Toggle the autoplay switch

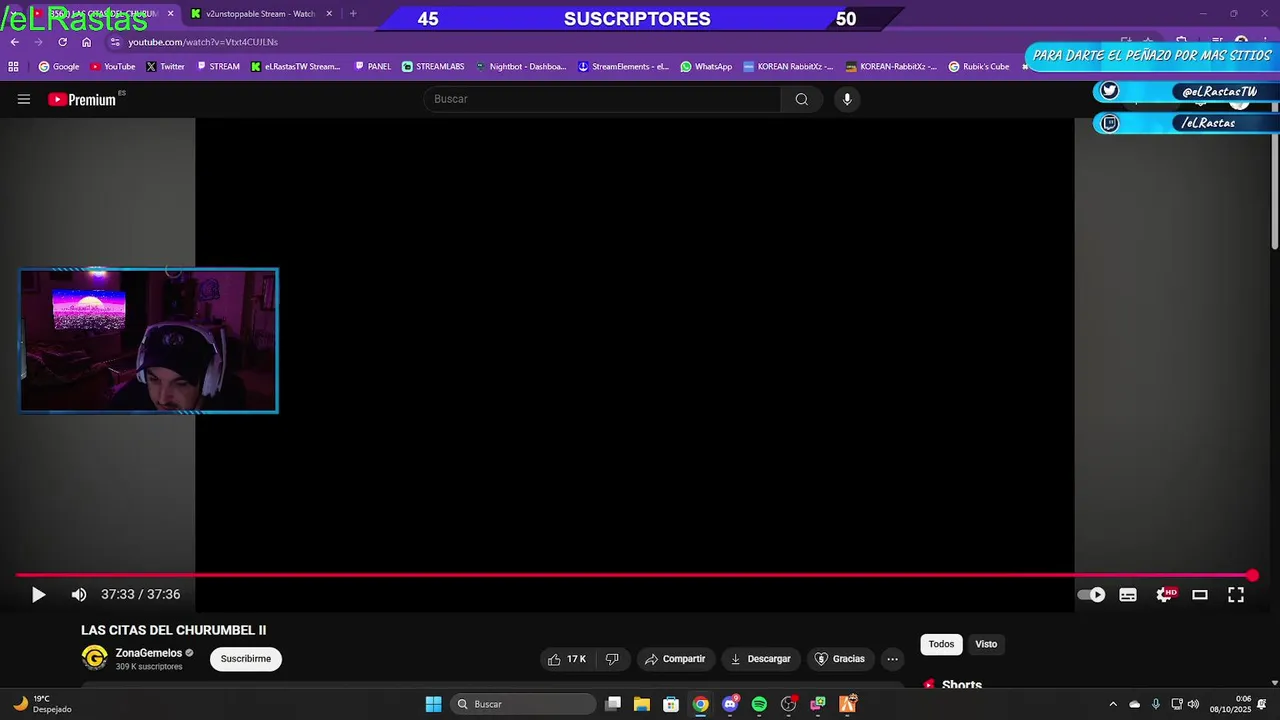coord(1091,595)
